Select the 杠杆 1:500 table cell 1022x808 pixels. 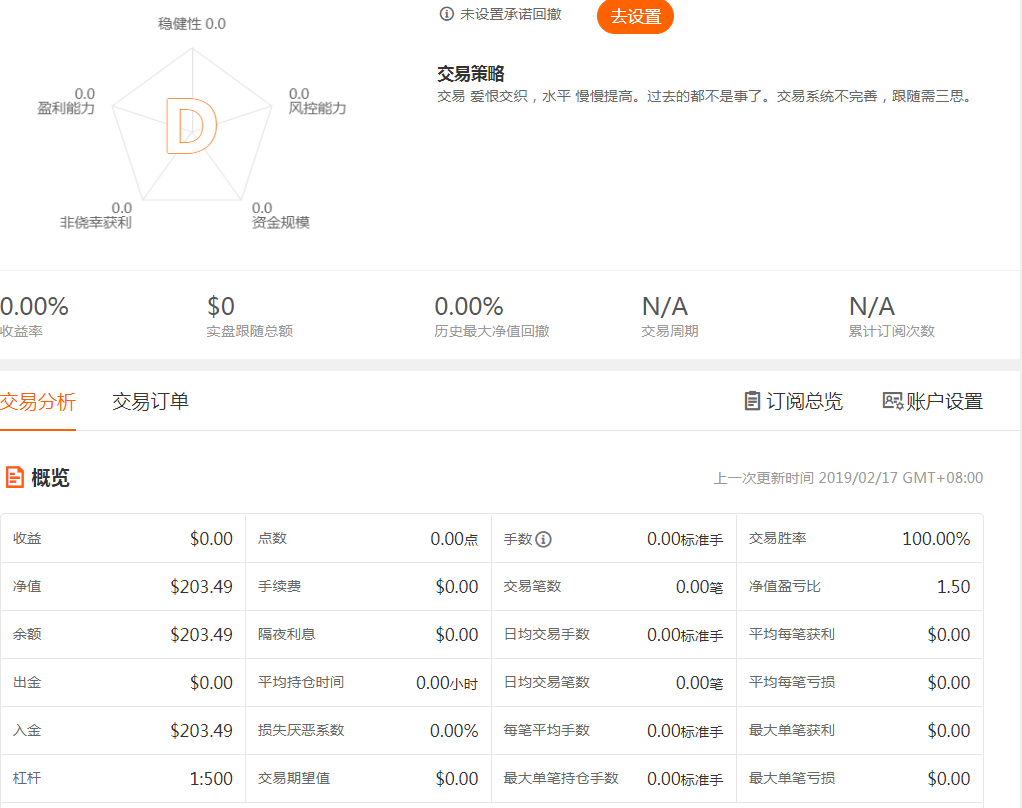point(122,779)
